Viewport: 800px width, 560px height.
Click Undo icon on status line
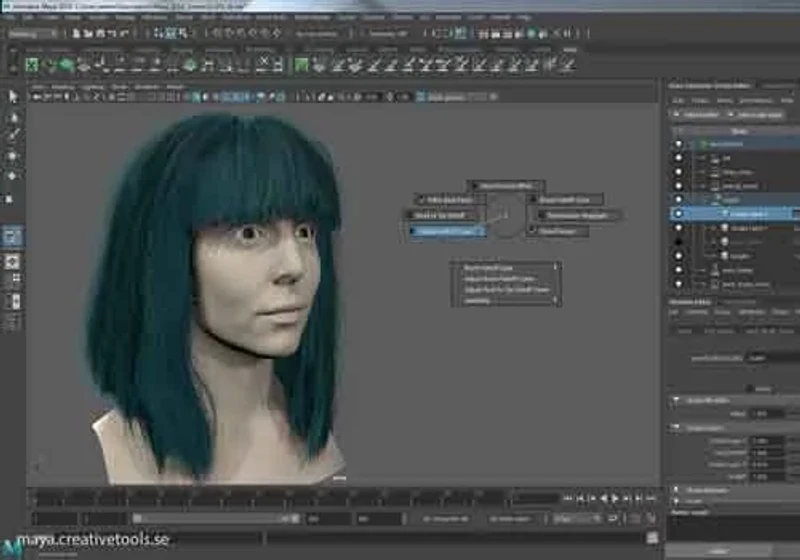point(112,34)
